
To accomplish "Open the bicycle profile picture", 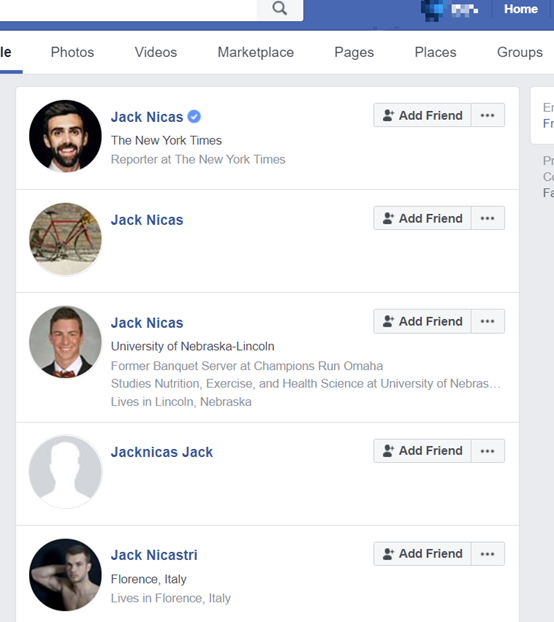I will [x=65, y=239].
